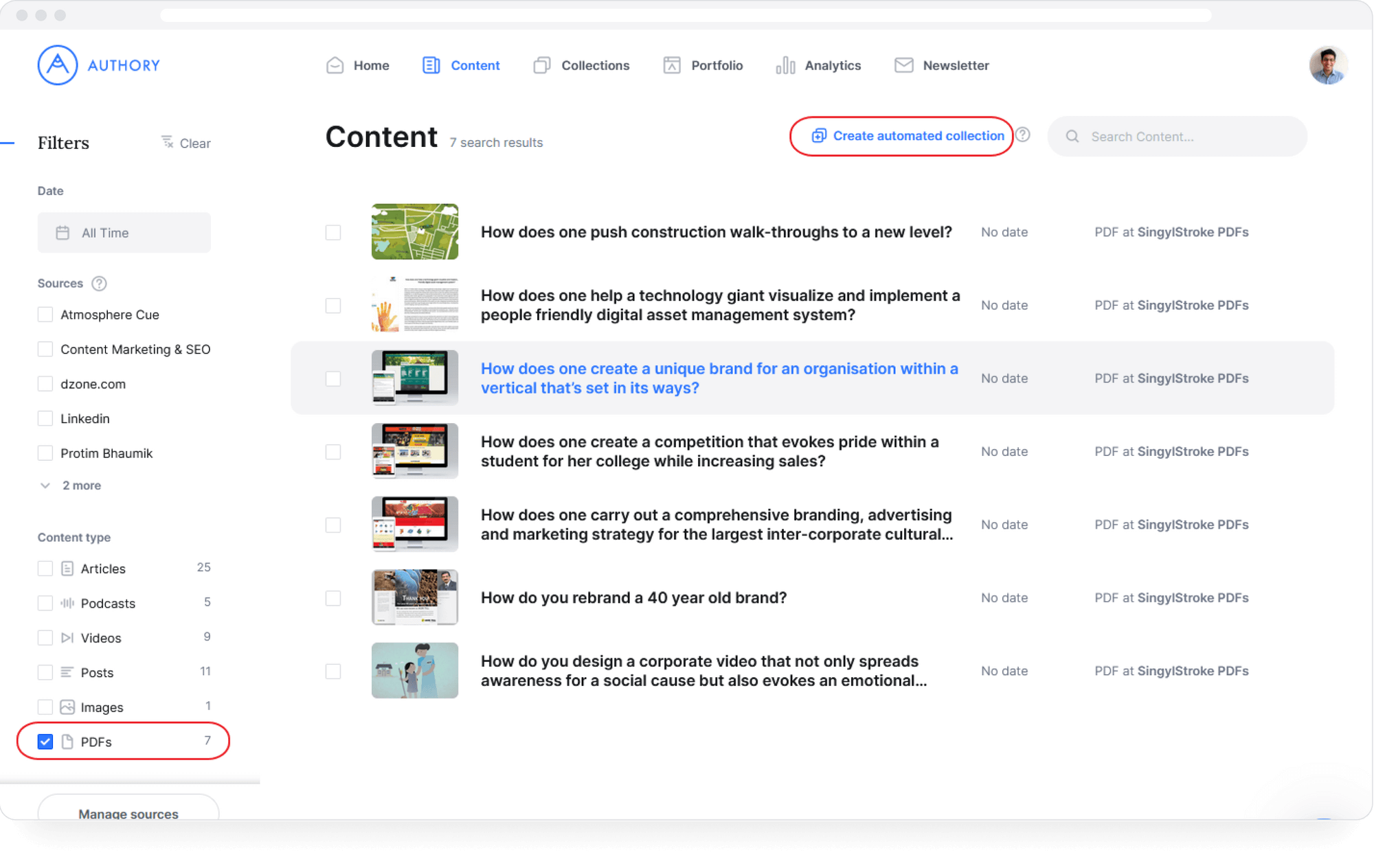
Task: Expand the 2 more sources list
Action: [x=71, y=485]
